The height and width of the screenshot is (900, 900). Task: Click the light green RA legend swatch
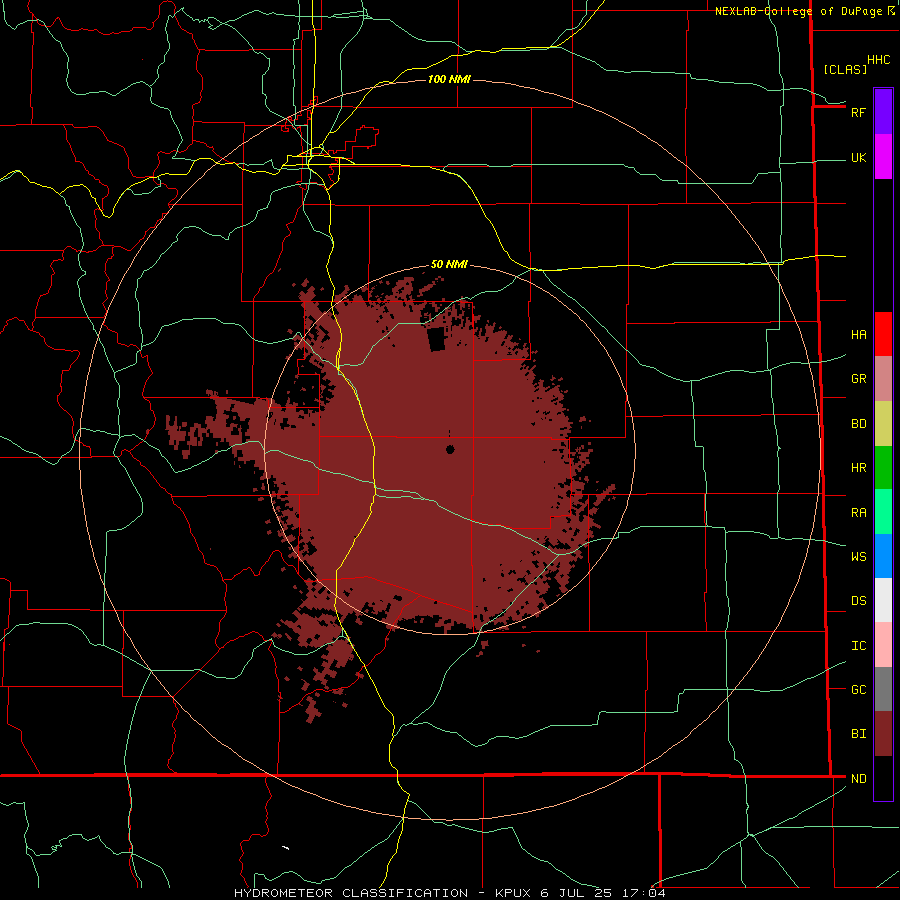pyautogui.click(x=883, y=512)
